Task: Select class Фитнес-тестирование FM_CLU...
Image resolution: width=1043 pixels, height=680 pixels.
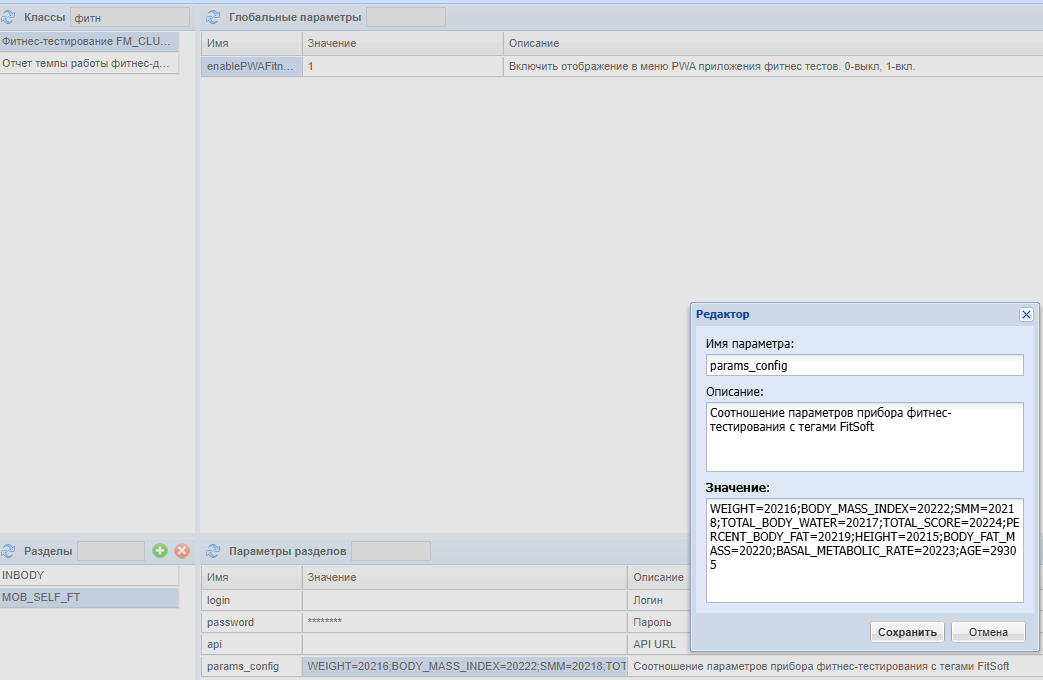Action: [89, 41]
